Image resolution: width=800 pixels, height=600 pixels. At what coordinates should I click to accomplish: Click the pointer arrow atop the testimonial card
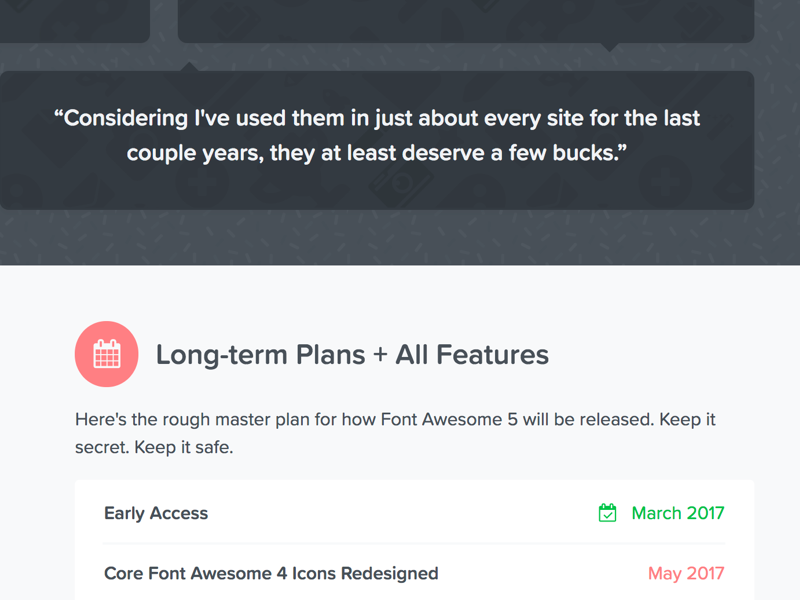[187, 67]
